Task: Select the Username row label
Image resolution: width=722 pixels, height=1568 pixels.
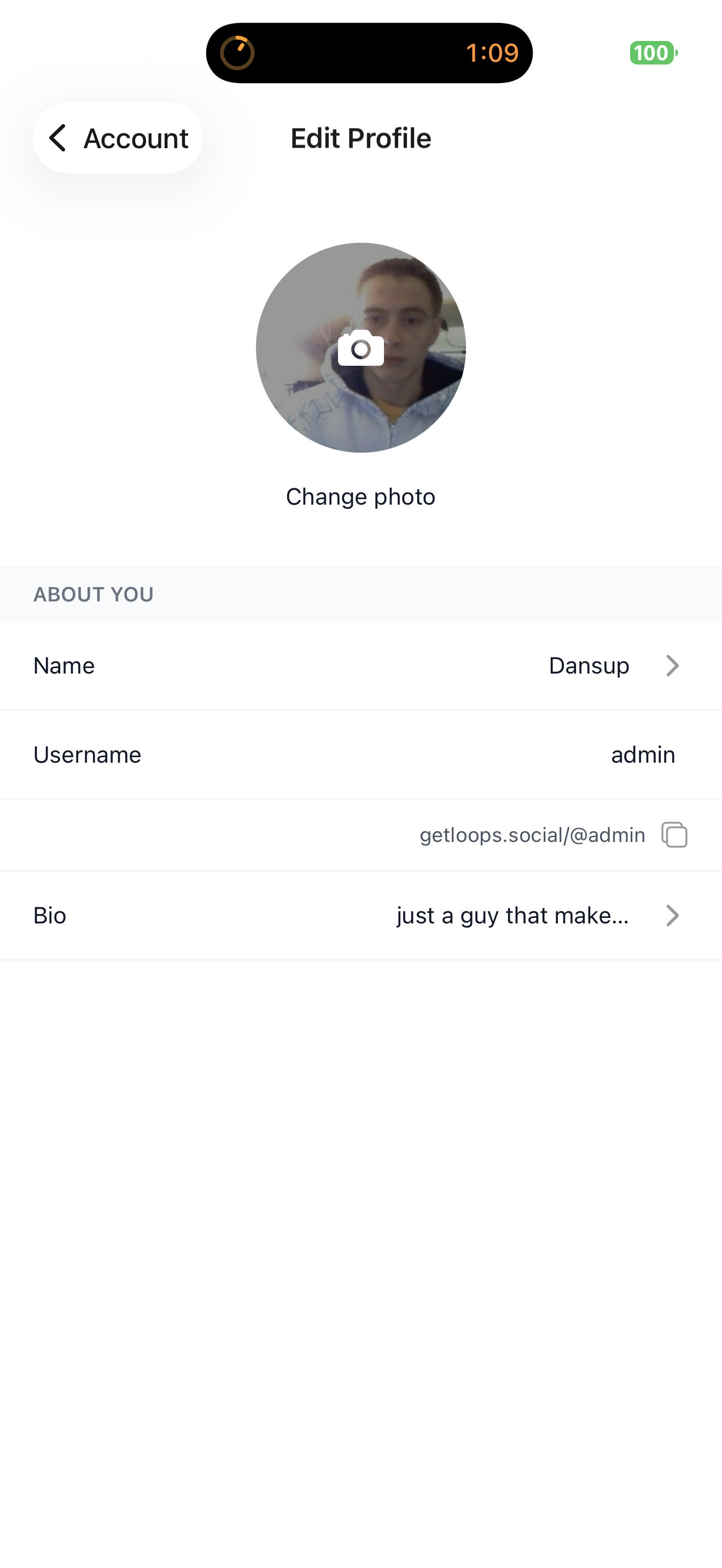Action: pos(87,755)
